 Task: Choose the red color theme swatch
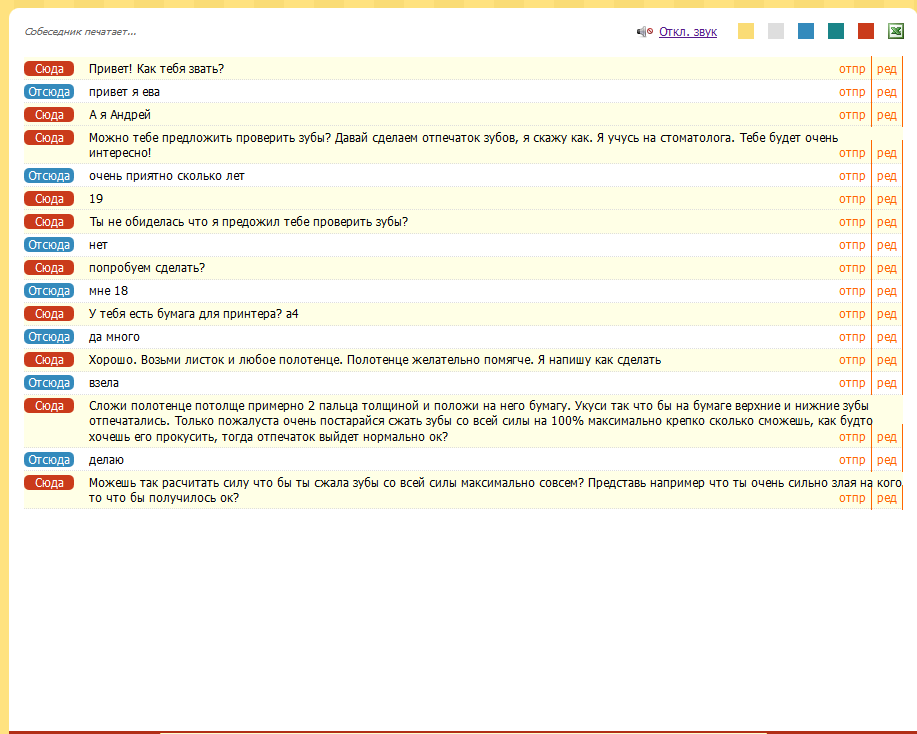pyautogui.click(x=866, y=31)
